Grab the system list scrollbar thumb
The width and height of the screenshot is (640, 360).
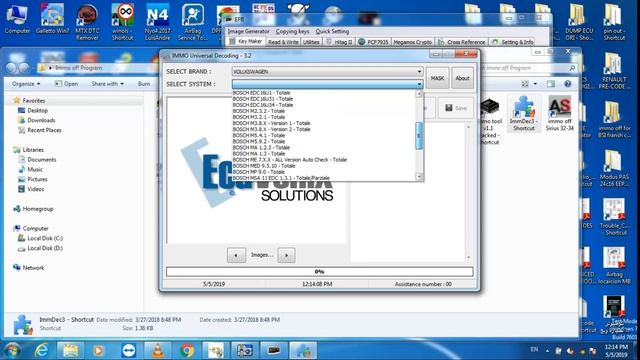coord(419,136)
